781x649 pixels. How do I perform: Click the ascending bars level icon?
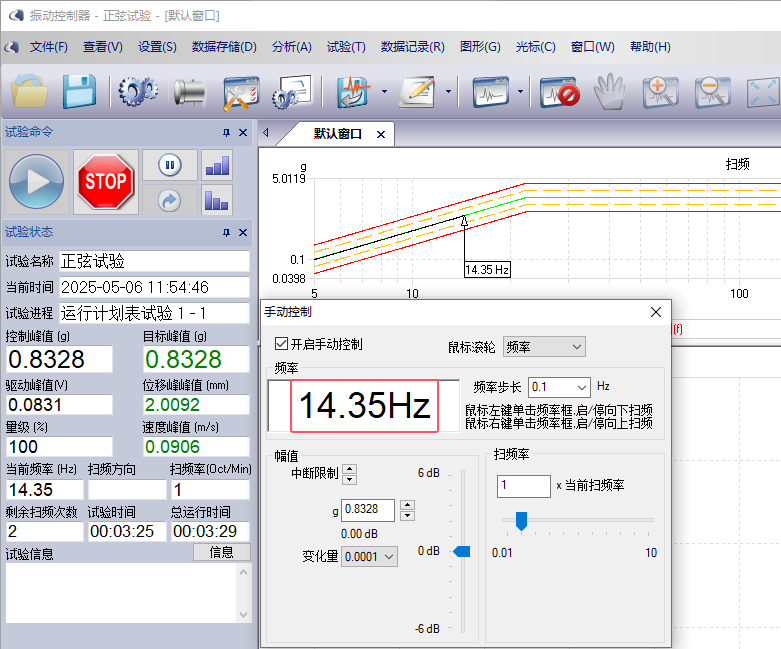click(217, 165)
